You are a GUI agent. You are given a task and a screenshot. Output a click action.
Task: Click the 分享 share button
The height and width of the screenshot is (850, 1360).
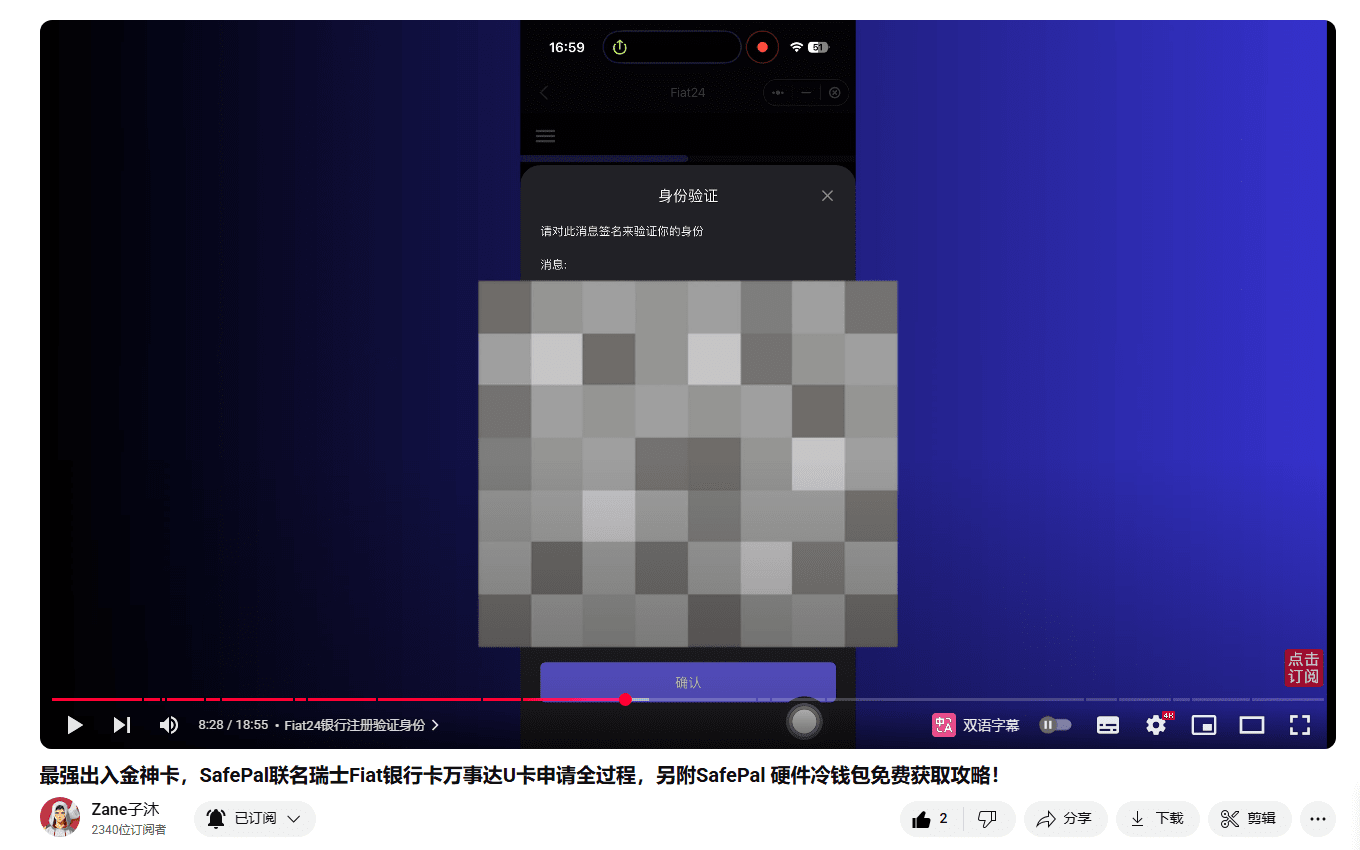click(1065, 819)
